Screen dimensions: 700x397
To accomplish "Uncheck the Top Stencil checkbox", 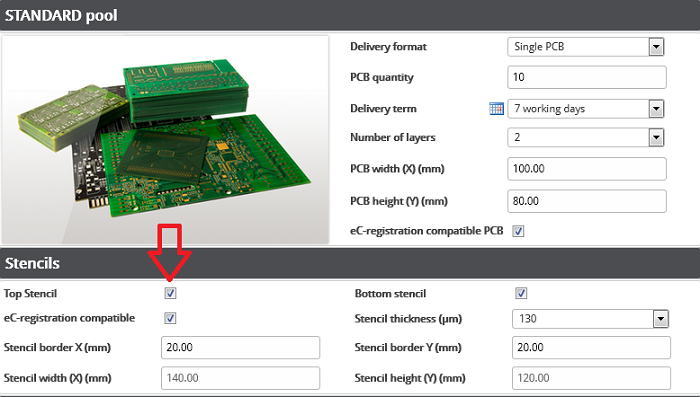I will (x=171, y=293).
